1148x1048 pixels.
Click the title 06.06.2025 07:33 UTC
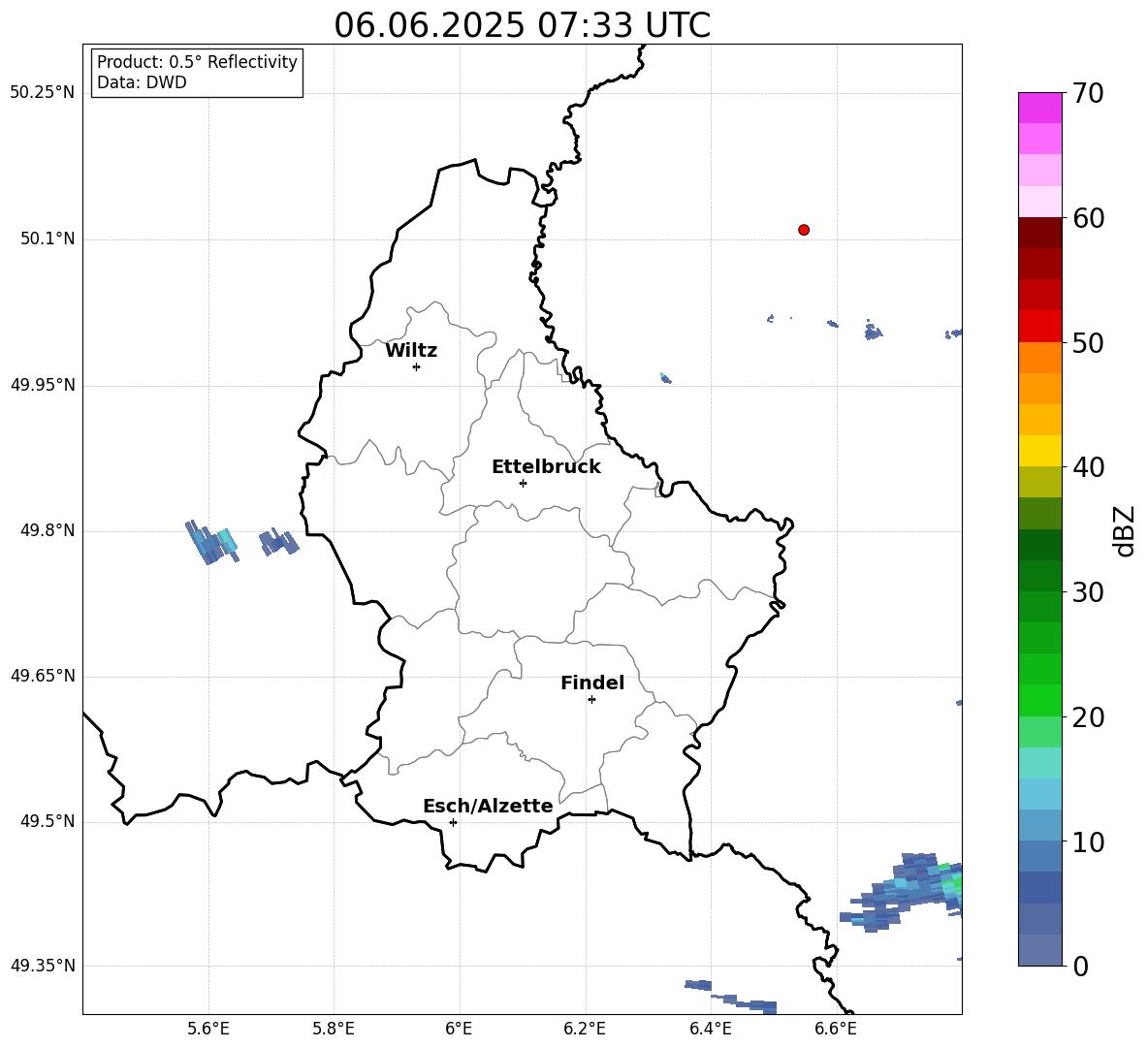click(x=522, y=25)
